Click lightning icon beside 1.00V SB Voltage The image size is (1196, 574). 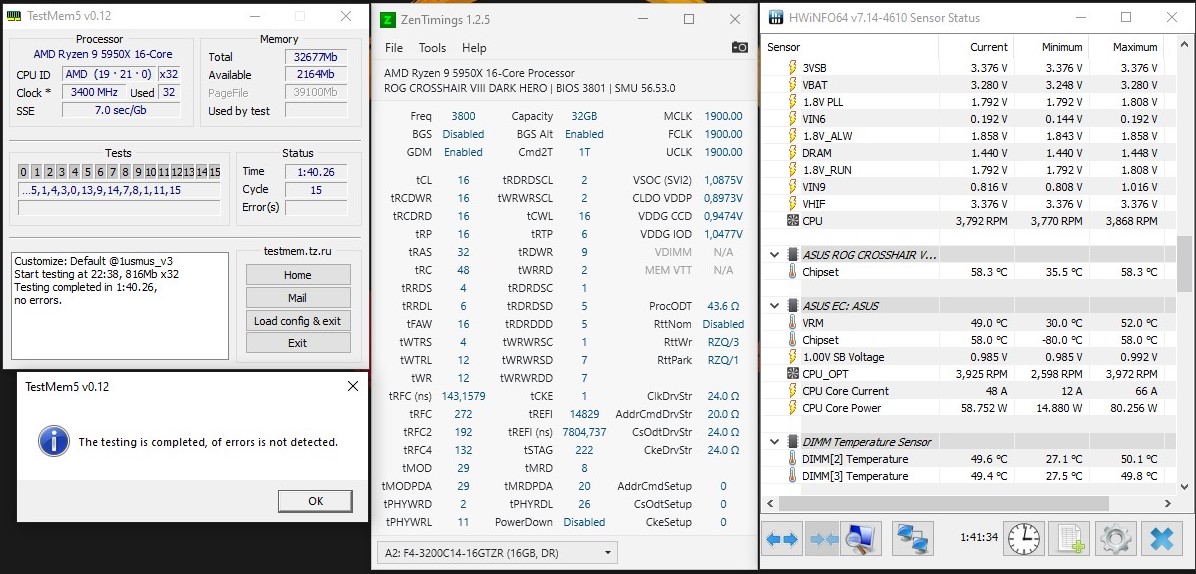[793, 357]
